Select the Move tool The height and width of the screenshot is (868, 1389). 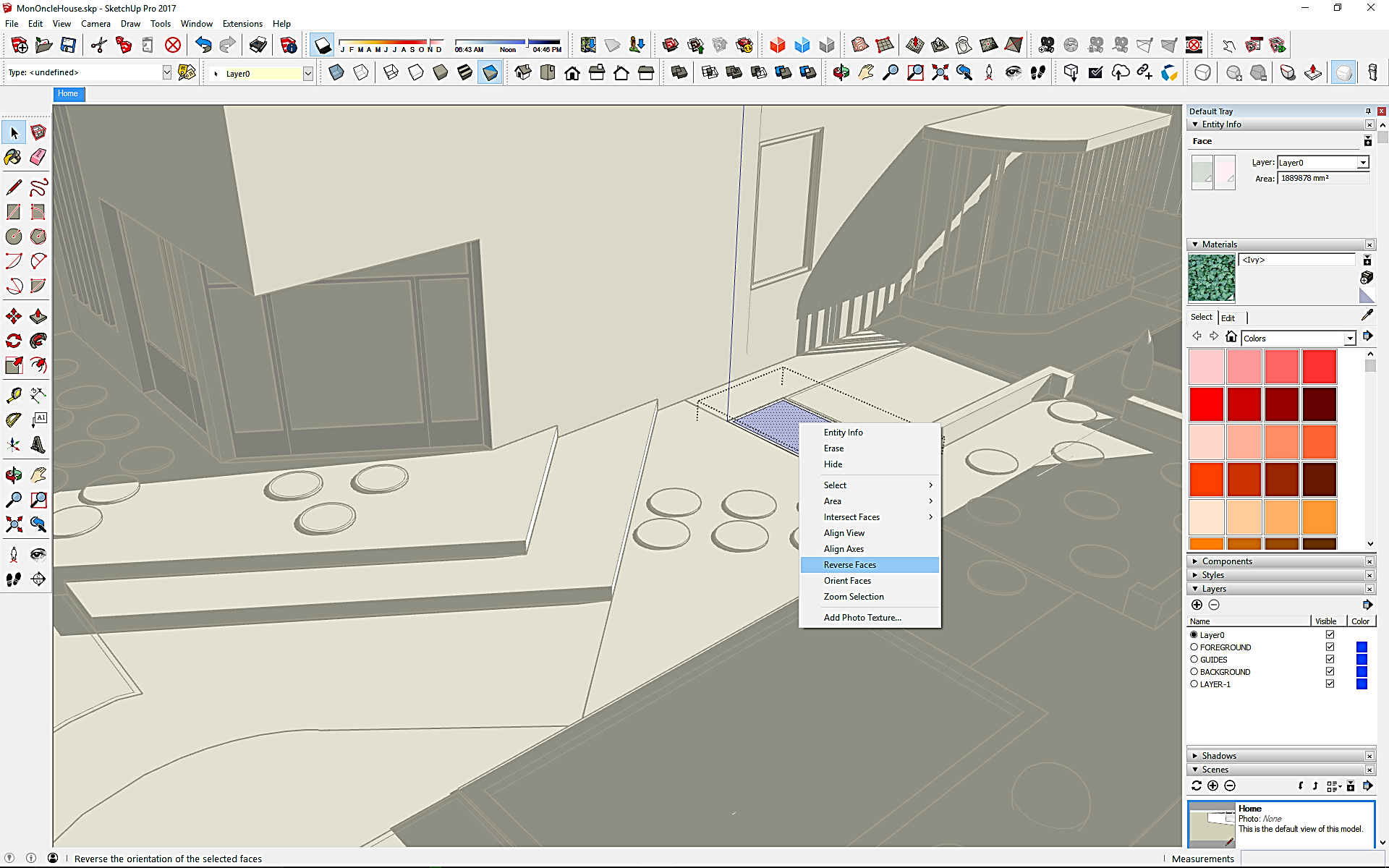(14, 316)
